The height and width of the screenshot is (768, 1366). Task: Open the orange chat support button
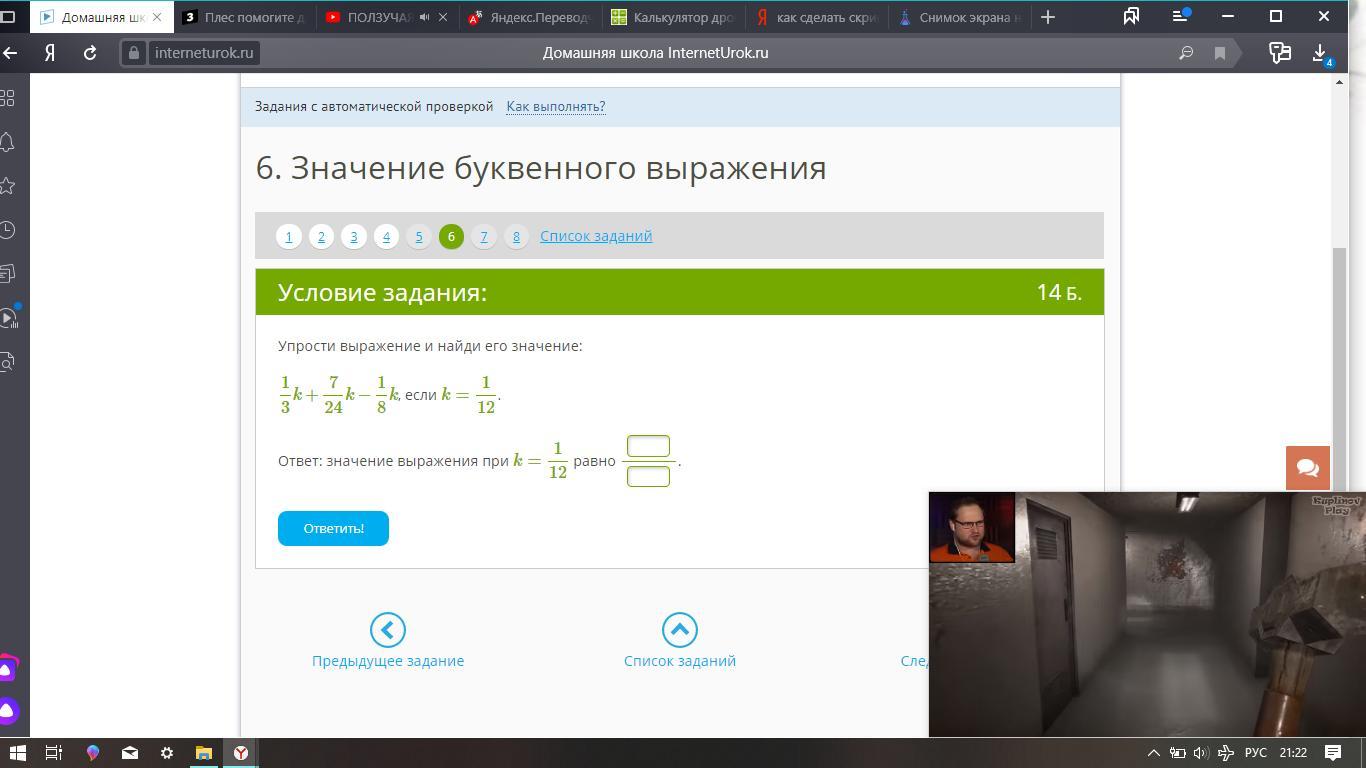click(x=1308, y=468)
